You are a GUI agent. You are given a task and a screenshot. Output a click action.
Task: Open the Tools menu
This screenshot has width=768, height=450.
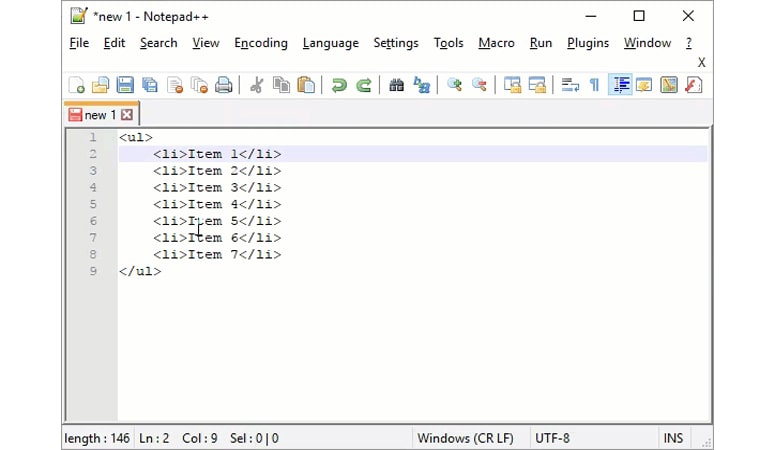(448, 43)
